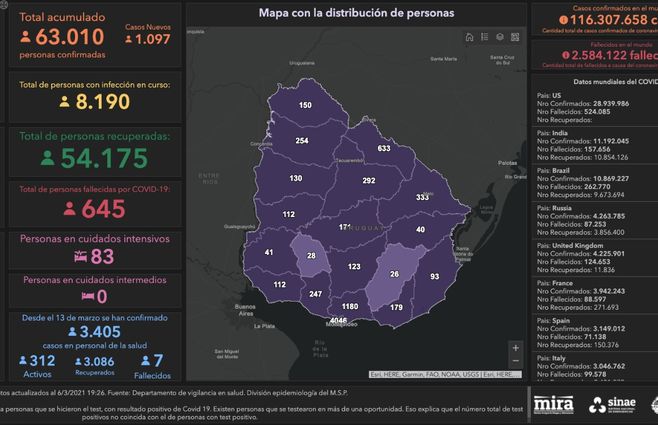Image resolution: width=658 pixels, height=425 pixels.
Task: Open the map layers icon
Action: (x=499, y=38)
